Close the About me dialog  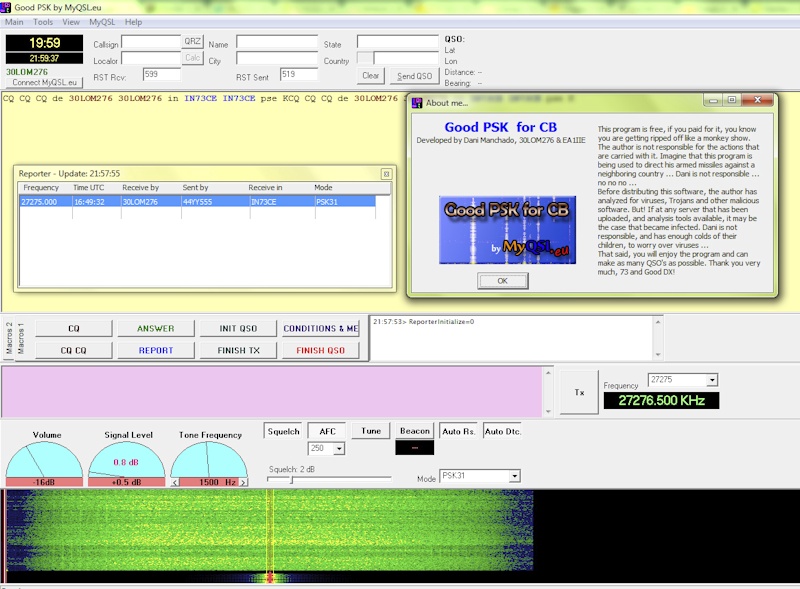coord(757,100)
